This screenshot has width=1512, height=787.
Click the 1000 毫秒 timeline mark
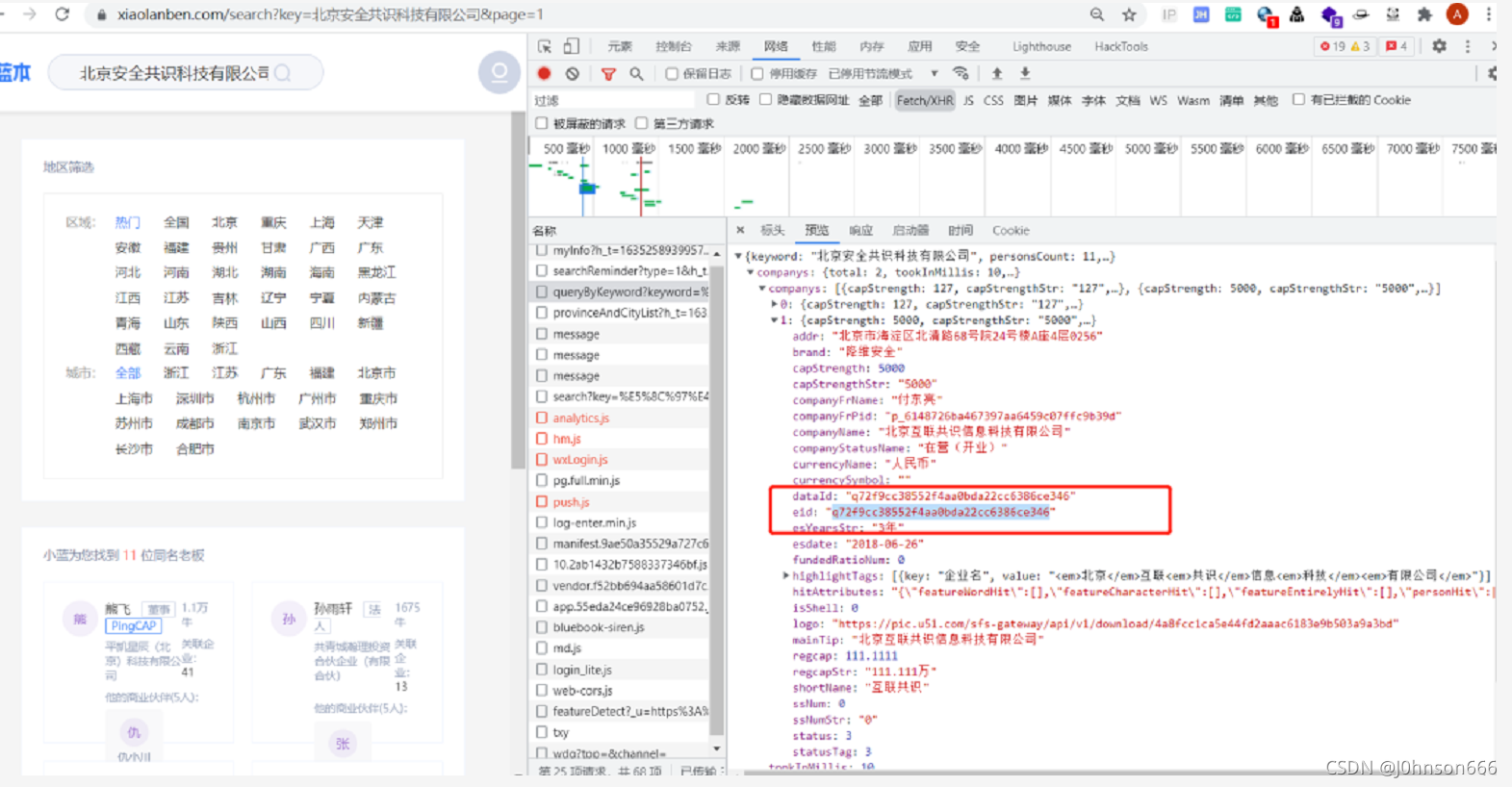[x=628, y=148]
